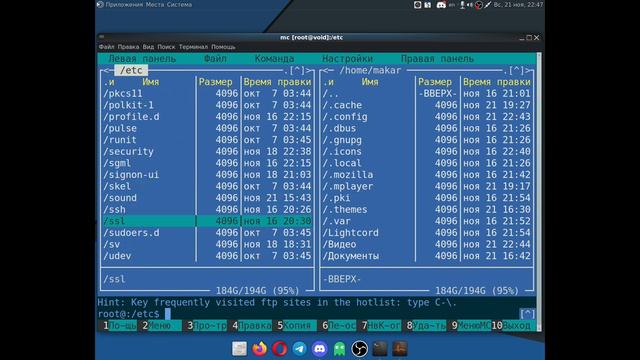Click F10 Выход function key button
640x360 pixels.
[513, 326]
